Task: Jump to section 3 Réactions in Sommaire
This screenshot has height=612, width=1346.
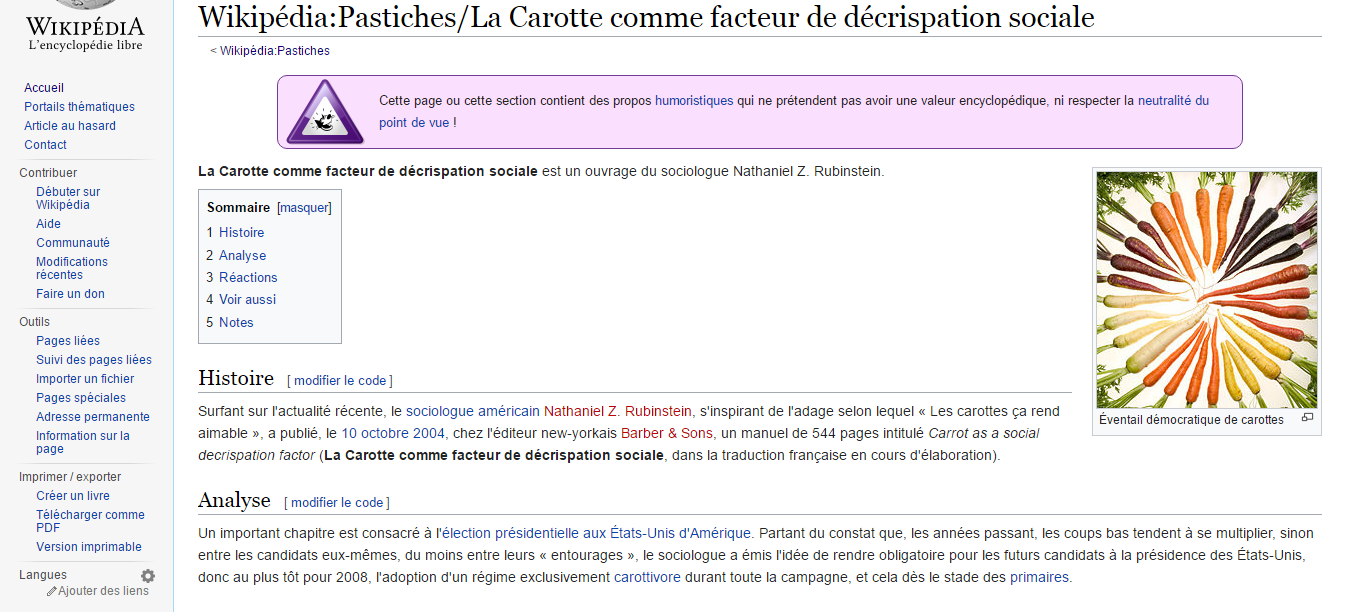Action: coord(242,277)
